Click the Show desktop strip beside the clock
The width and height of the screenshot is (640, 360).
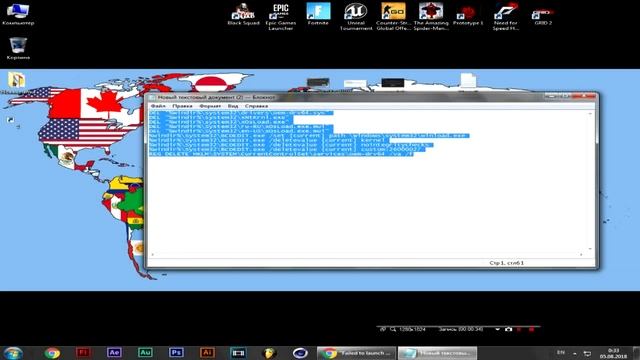636,353
